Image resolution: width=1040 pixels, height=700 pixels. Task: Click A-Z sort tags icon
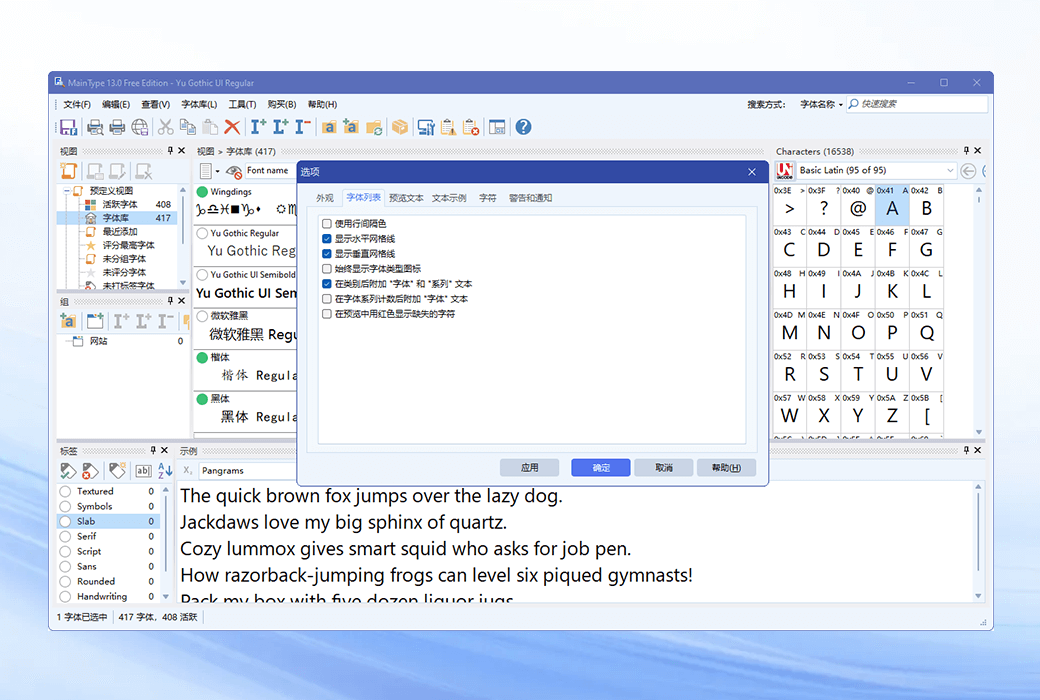point(165,471)
